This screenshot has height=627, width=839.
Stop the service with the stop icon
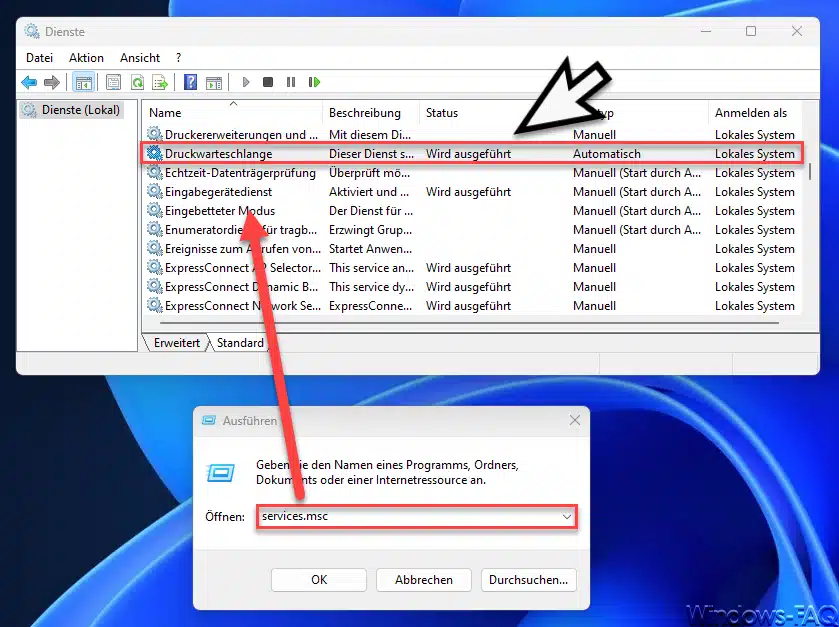coord(268,82)
